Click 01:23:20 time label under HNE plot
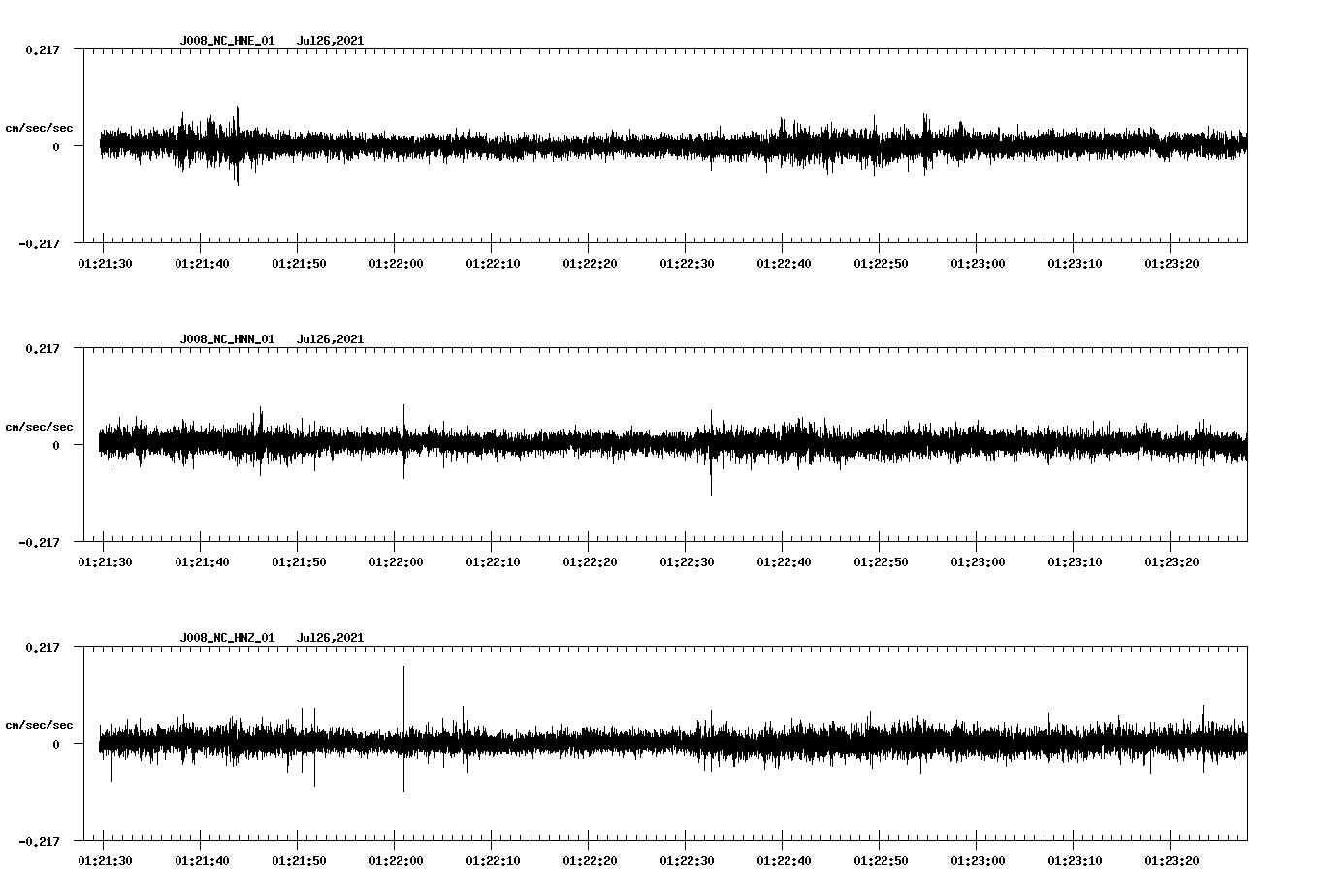Screen dimensions: 1317x896 tap(1171, 263)
